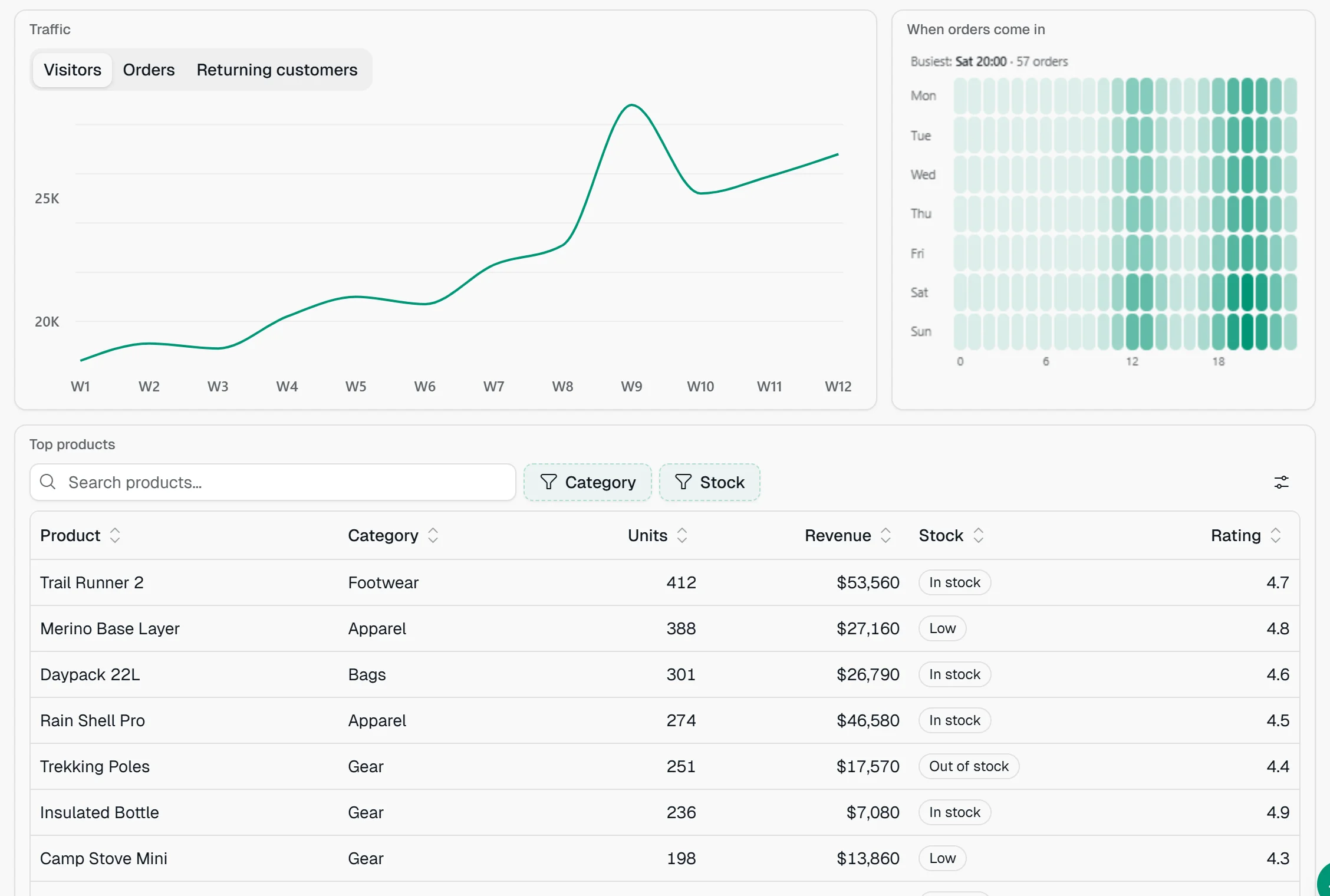Open the Category filter dropdown
This screenshot has width=1330, height=896.
click(587, 482)
